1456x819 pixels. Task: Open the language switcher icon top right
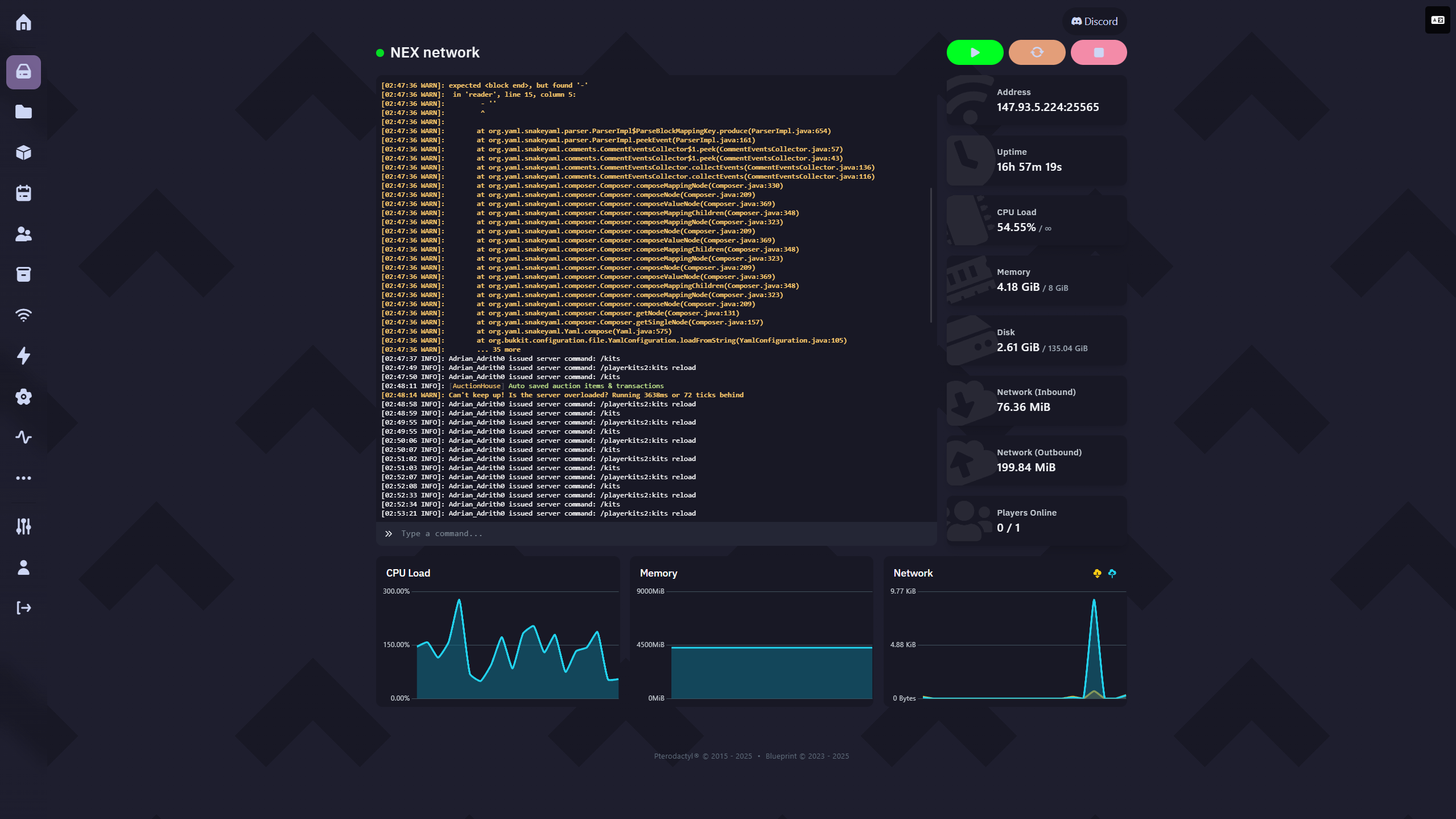(x=1437, y=20)
